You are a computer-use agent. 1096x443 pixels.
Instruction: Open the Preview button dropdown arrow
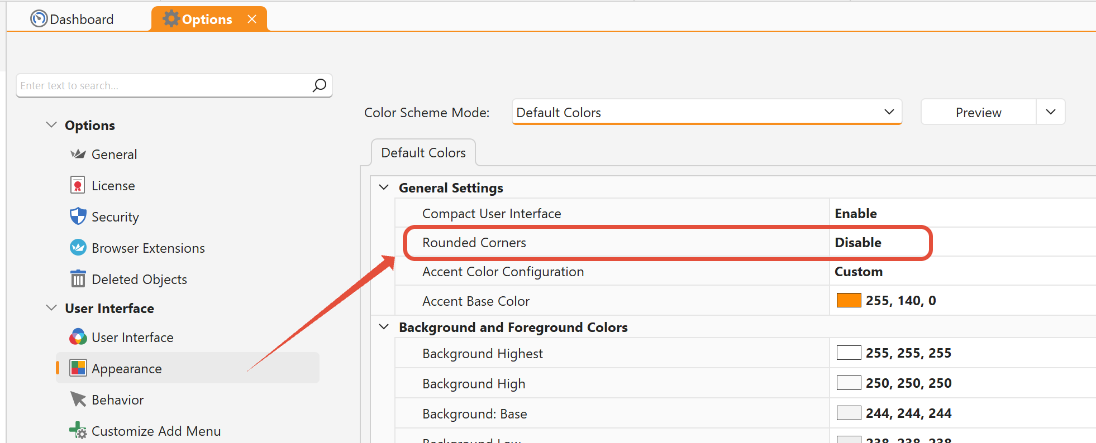coord(1050,112)
